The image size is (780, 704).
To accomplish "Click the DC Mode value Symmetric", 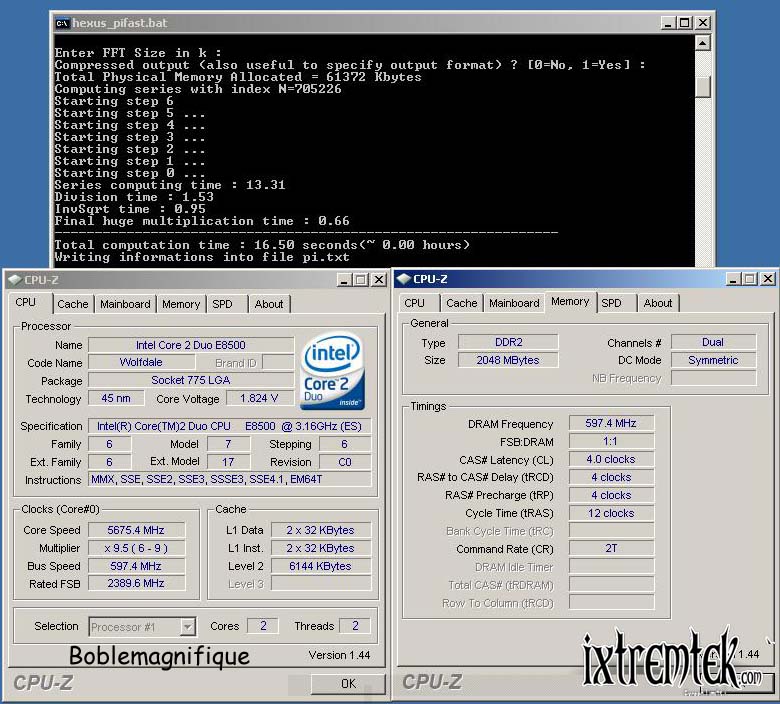I will coord(713,360).
